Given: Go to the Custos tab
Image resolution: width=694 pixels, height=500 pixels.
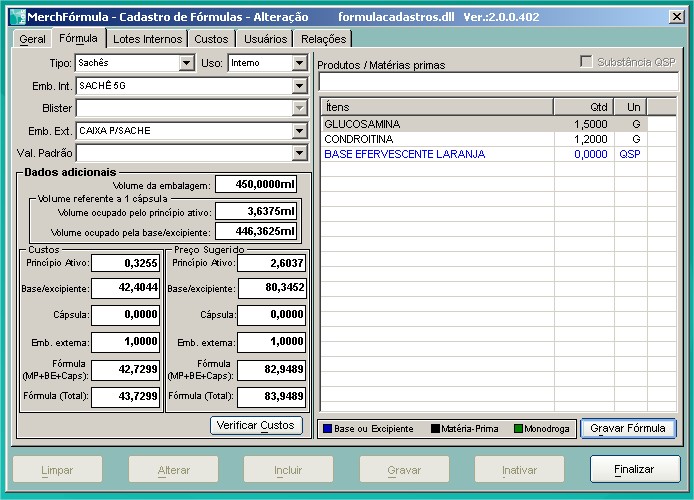Looking at the screenshot, I should pos(211,39).
